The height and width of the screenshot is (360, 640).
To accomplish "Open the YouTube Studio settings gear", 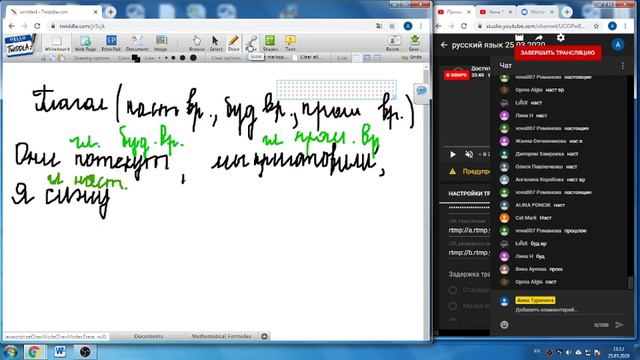I will point(560,38).
